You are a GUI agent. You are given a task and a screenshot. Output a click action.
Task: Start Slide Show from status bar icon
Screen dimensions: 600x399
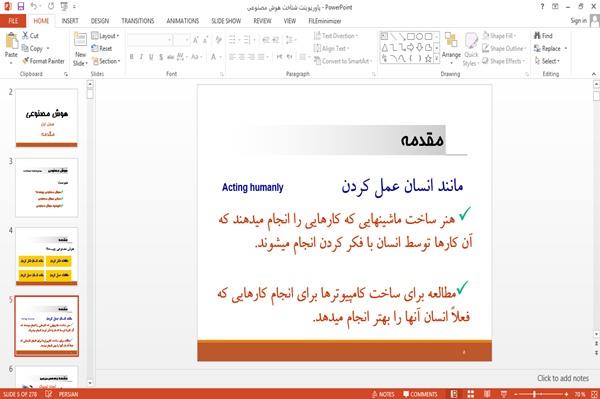tap(504, 394)
